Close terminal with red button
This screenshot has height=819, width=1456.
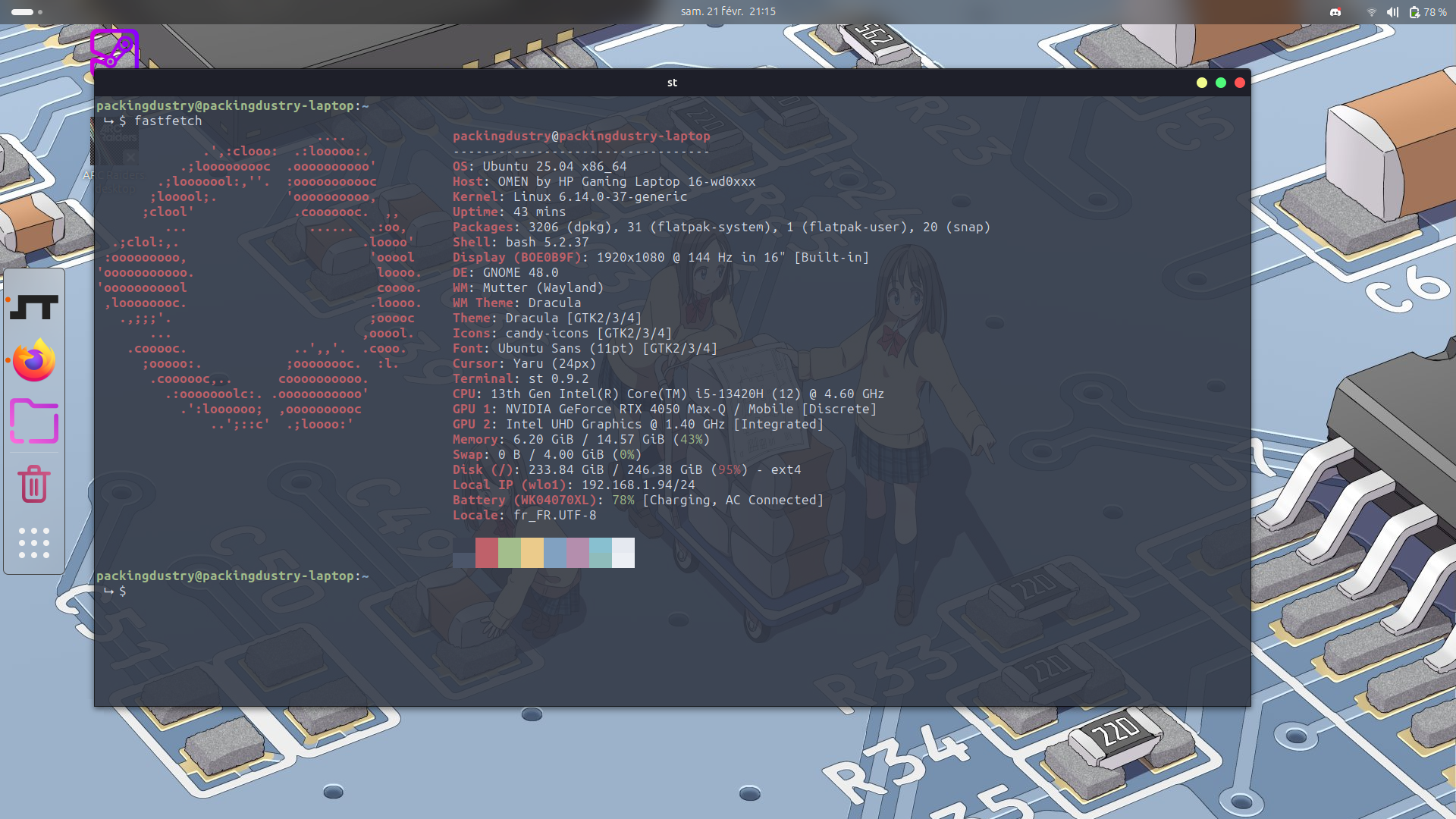point(1240,83)
